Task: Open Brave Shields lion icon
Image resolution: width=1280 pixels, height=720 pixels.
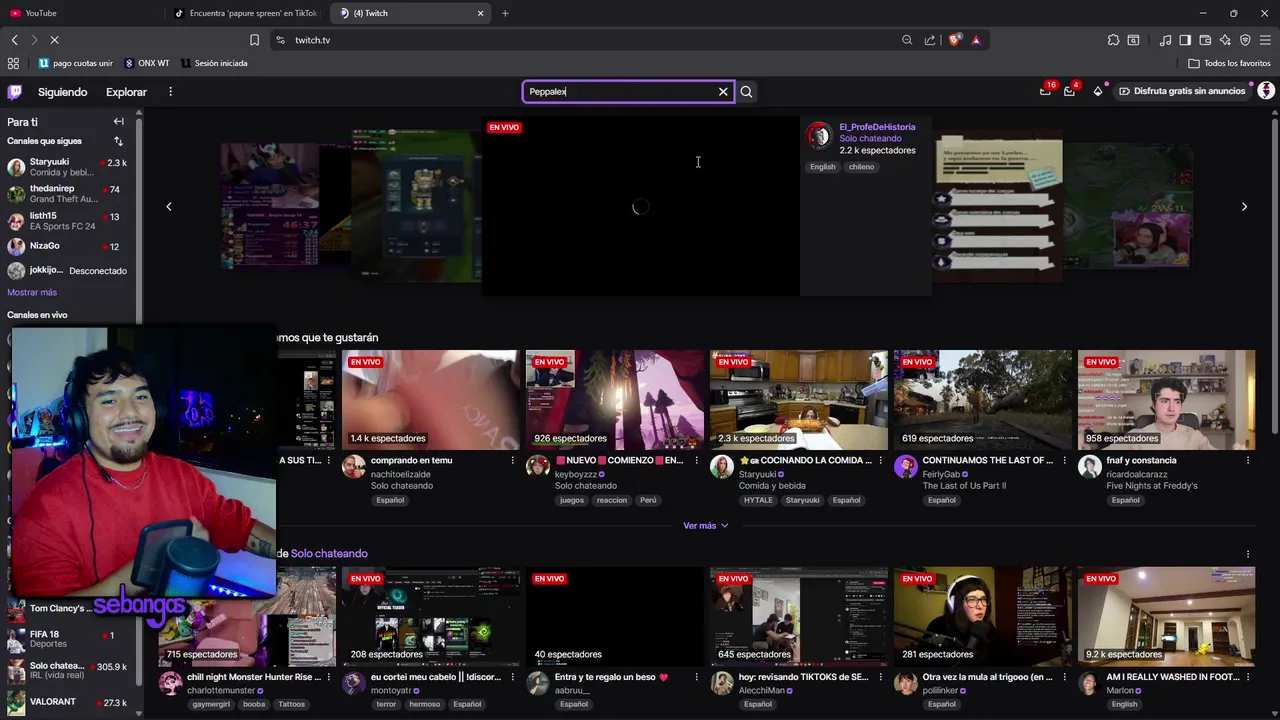Action: 954,40
